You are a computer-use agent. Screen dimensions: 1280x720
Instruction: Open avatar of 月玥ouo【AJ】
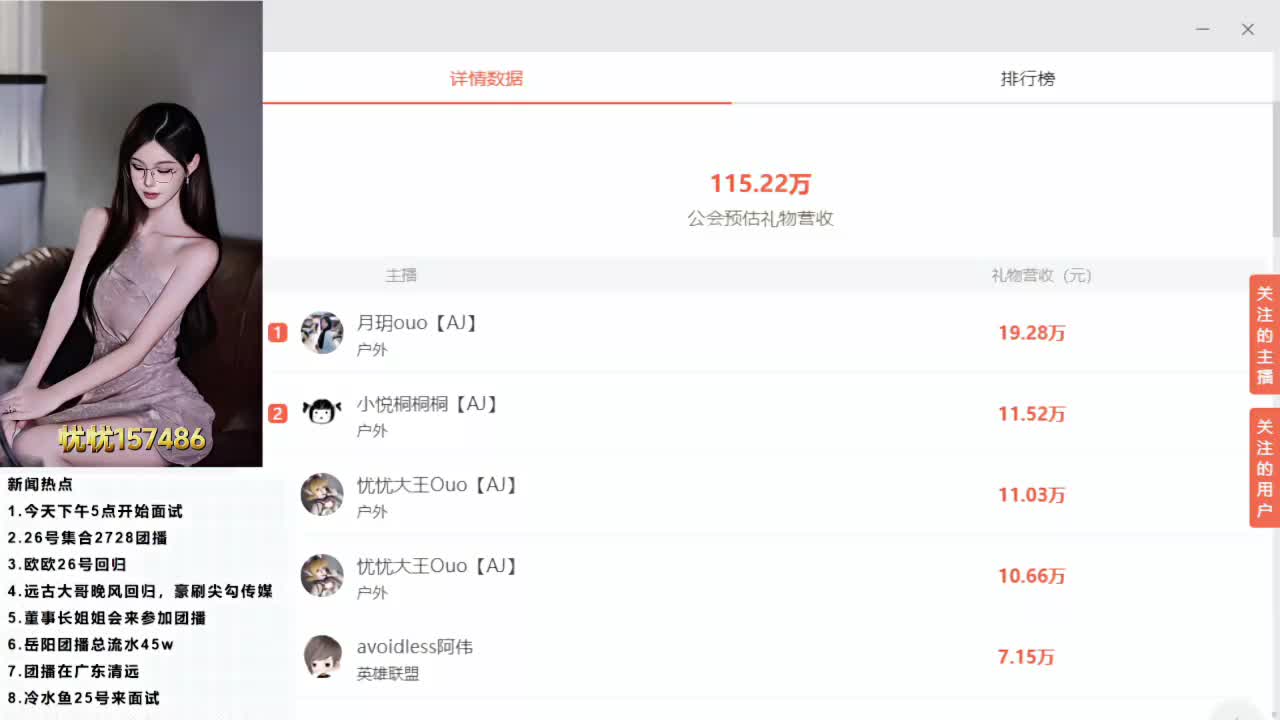tap(322, 333)
